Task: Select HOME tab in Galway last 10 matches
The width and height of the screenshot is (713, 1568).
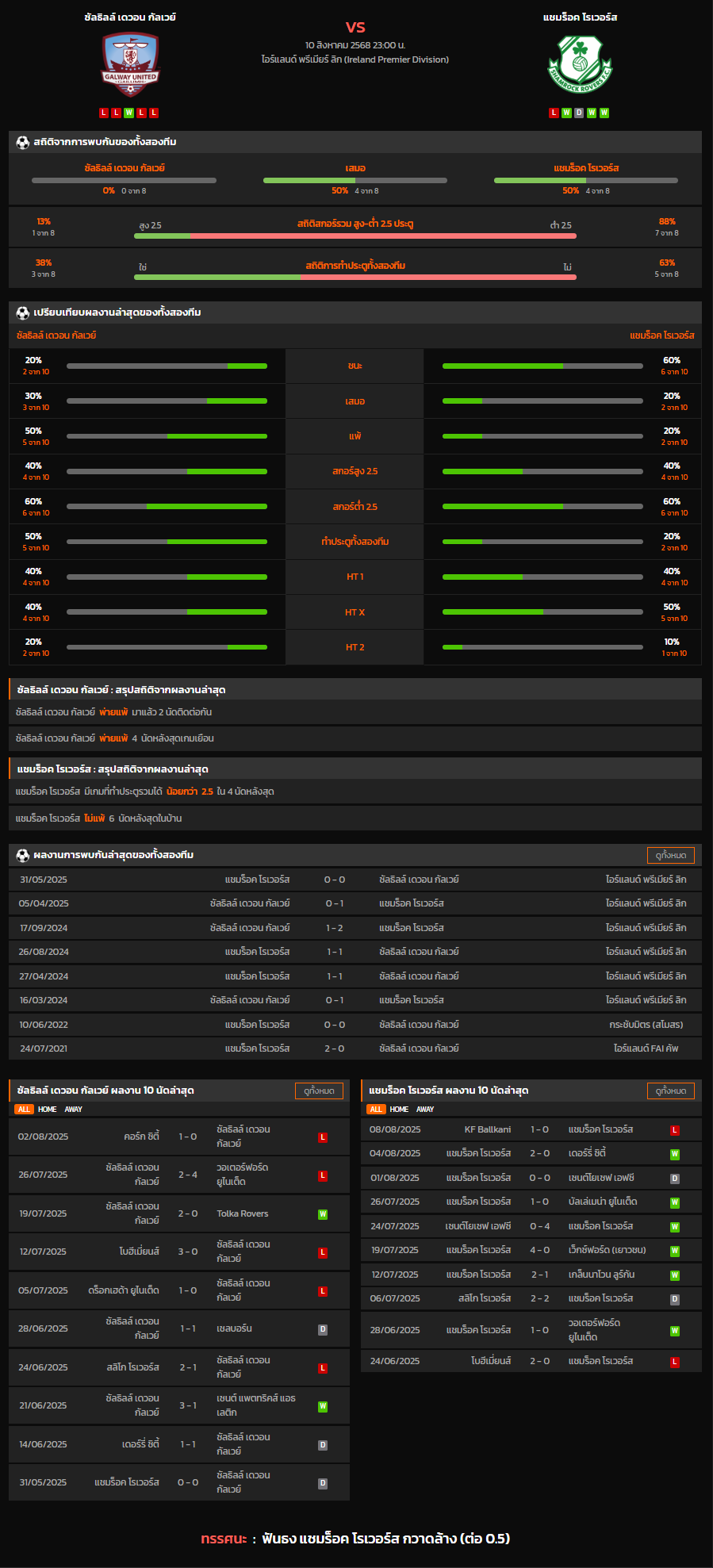Action: 48,1110
